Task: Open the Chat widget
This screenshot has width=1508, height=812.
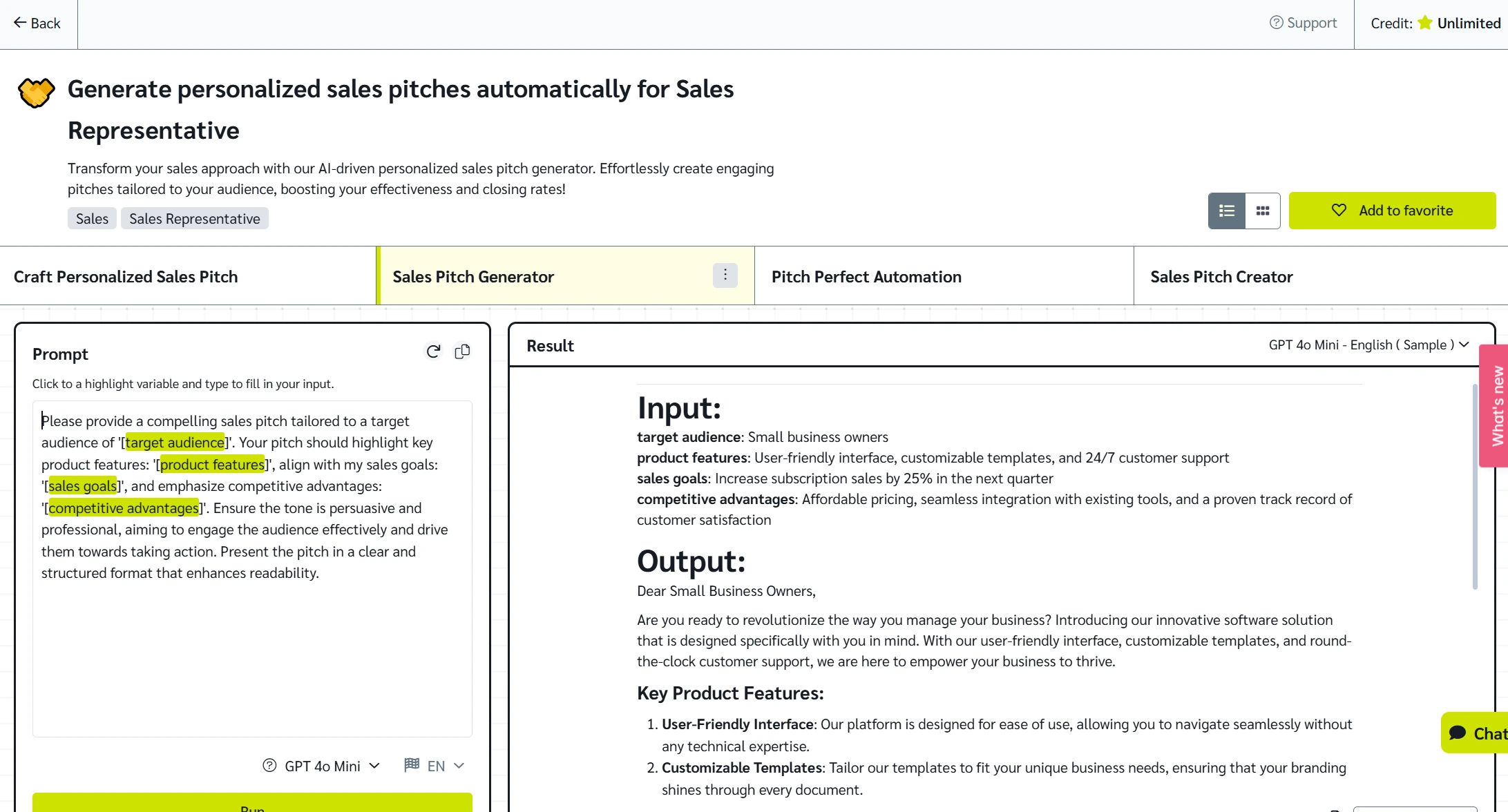Action: point(1476,733)
